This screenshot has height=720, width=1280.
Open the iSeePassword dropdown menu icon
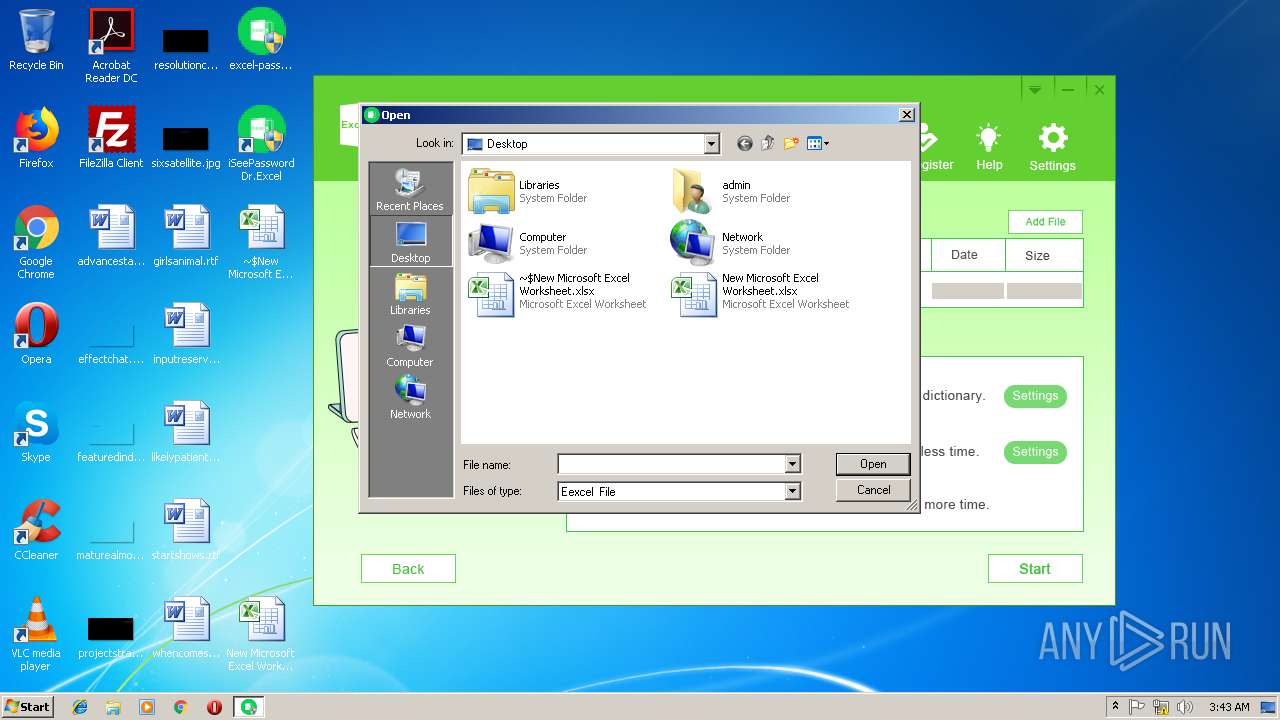[1035, 90]
